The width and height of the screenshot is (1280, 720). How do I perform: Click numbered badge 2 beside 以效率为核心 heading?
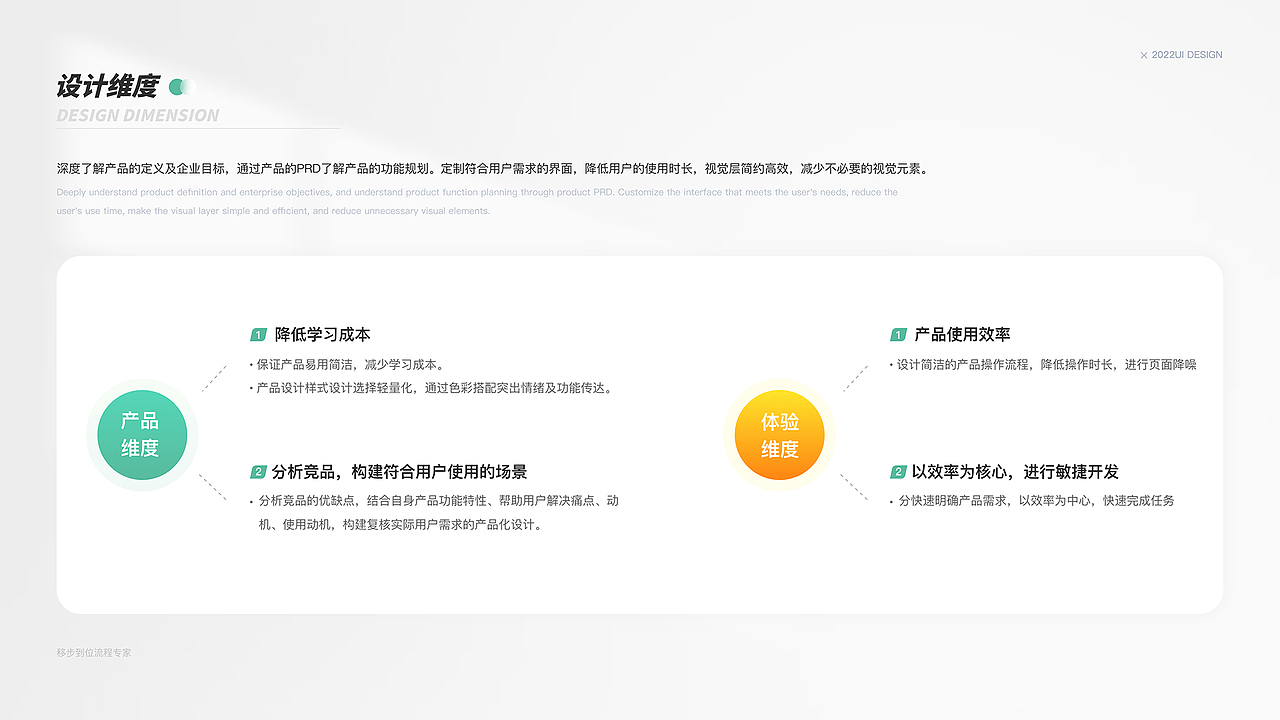[x=897, y=472]
